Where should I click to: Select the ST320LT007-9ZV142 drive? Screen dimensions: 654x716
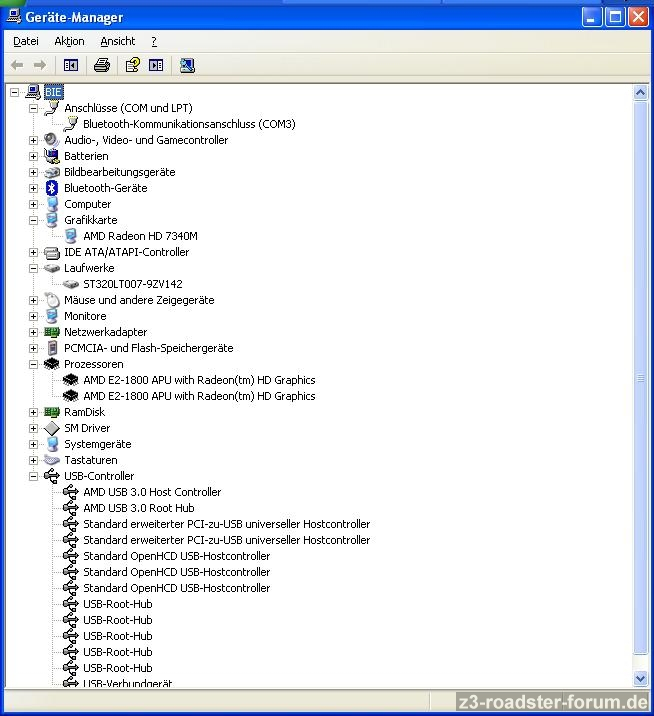pos(132,284)
